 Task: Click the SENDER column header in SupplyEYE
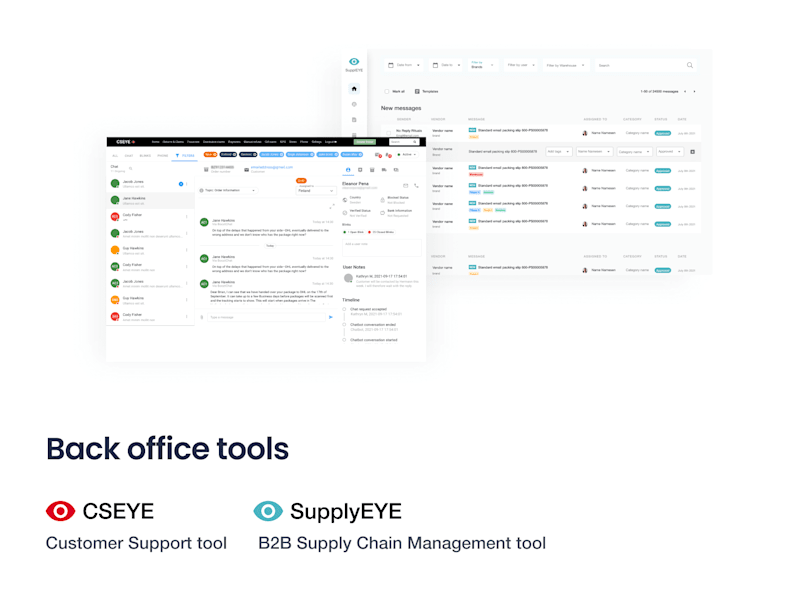pyautogui.click(x=404, y=119)
